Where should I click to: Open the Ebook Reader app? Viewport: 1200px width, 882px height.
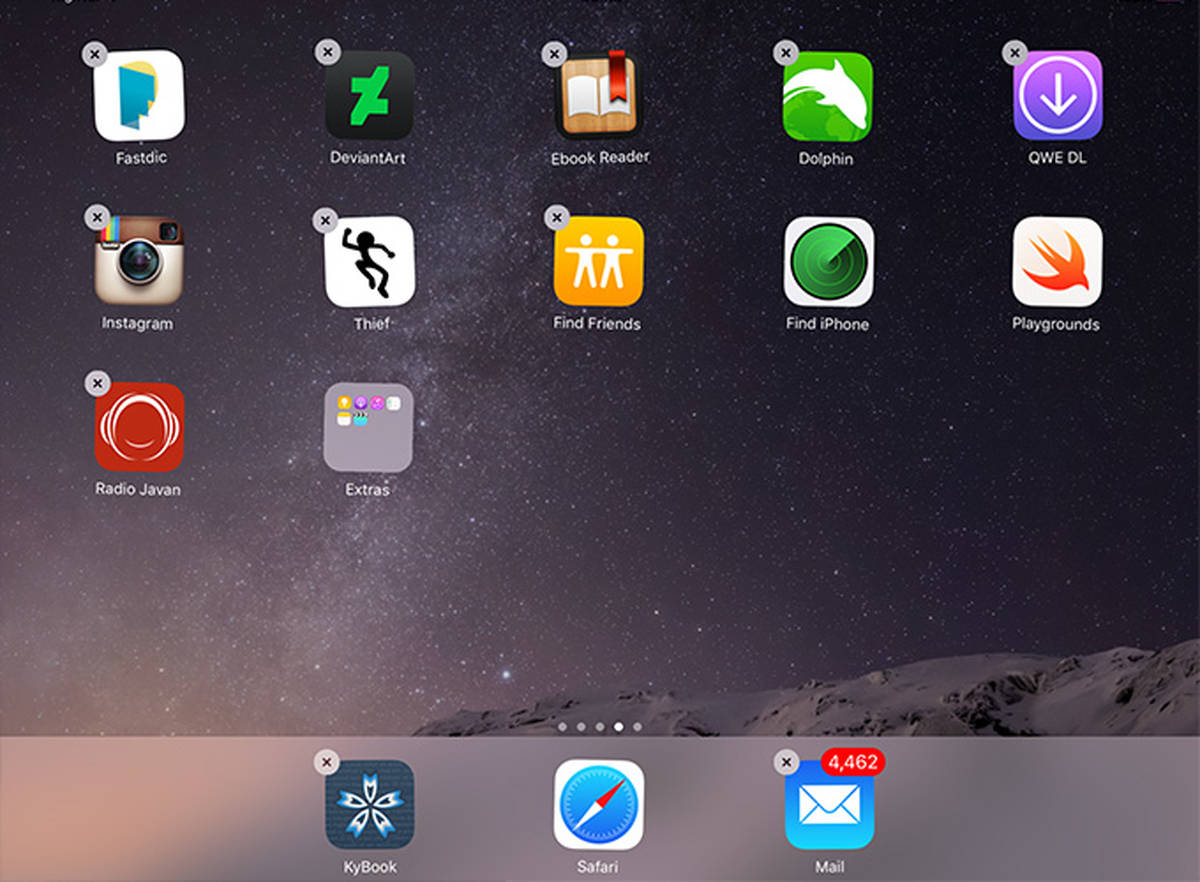(x=599, y=96)
